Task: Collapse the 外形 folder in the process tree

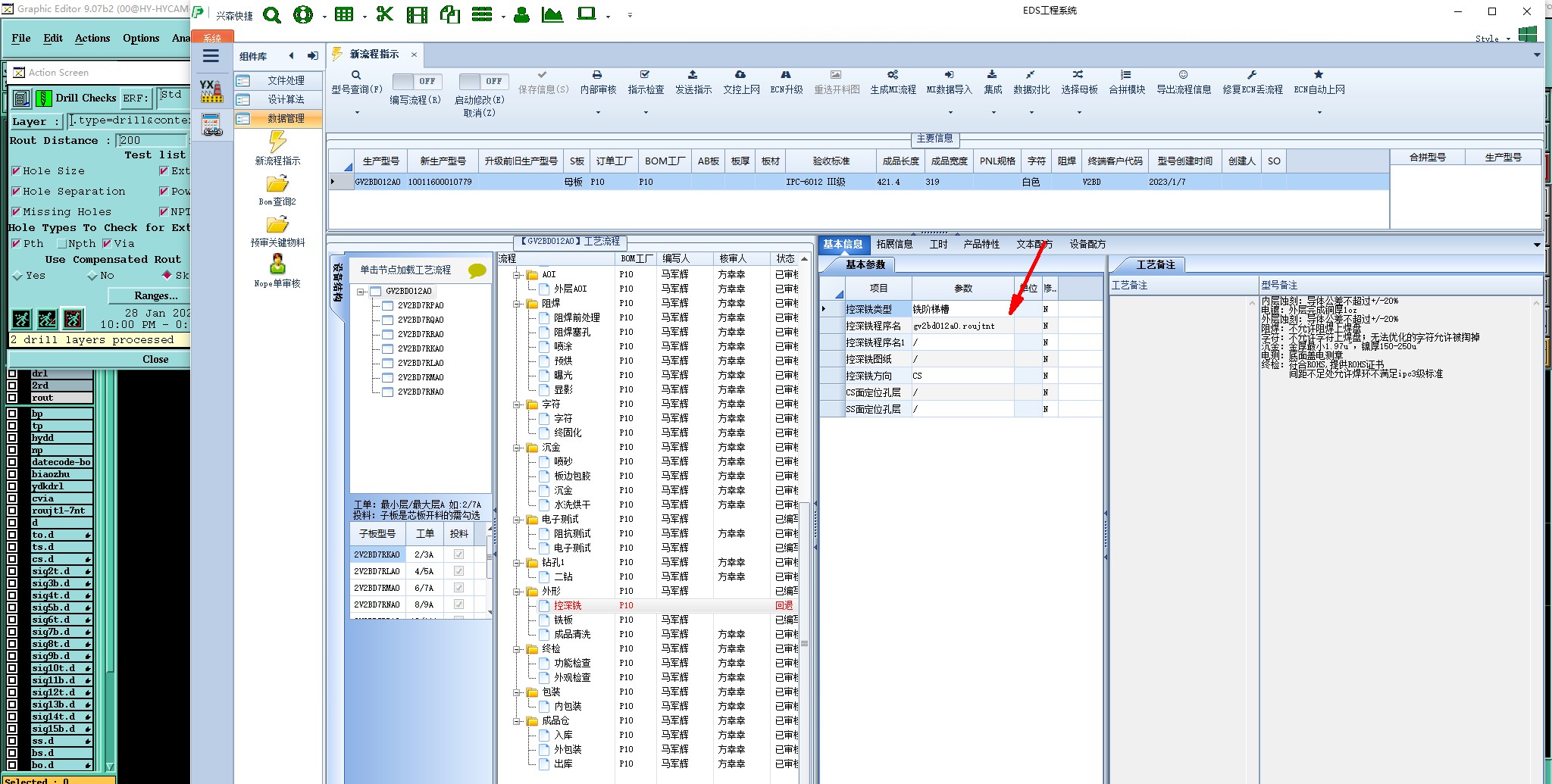Action: coord(518,592)
